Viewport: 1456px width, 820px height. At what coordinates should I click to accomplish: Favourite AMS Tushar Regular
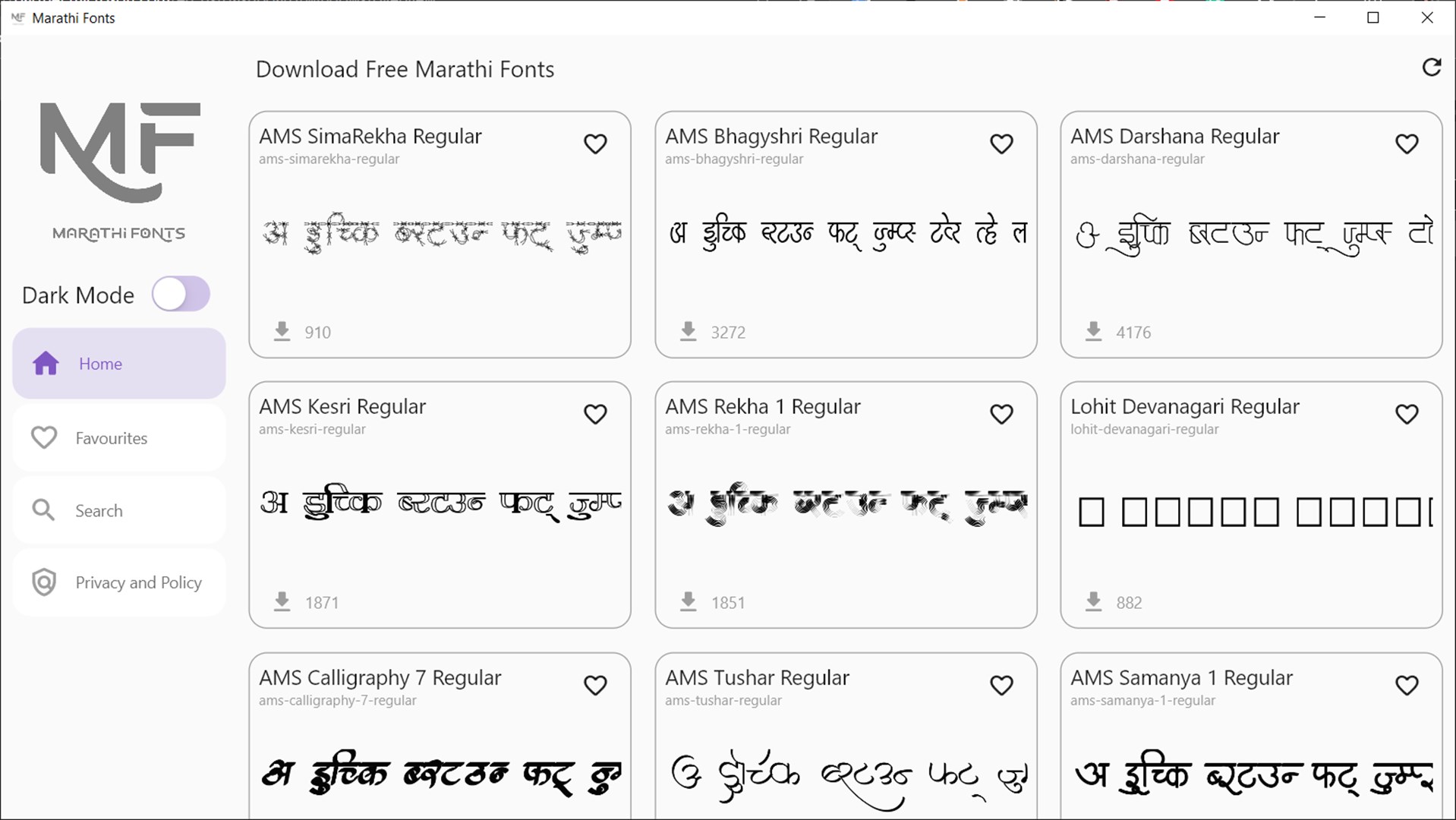click(x=1001, y=685)
